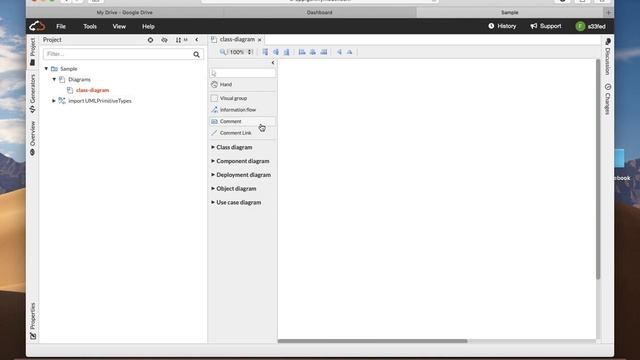Select class-diagram in the project tree
The height and width of the screenshot is (360, 640).
click(92, 90)
